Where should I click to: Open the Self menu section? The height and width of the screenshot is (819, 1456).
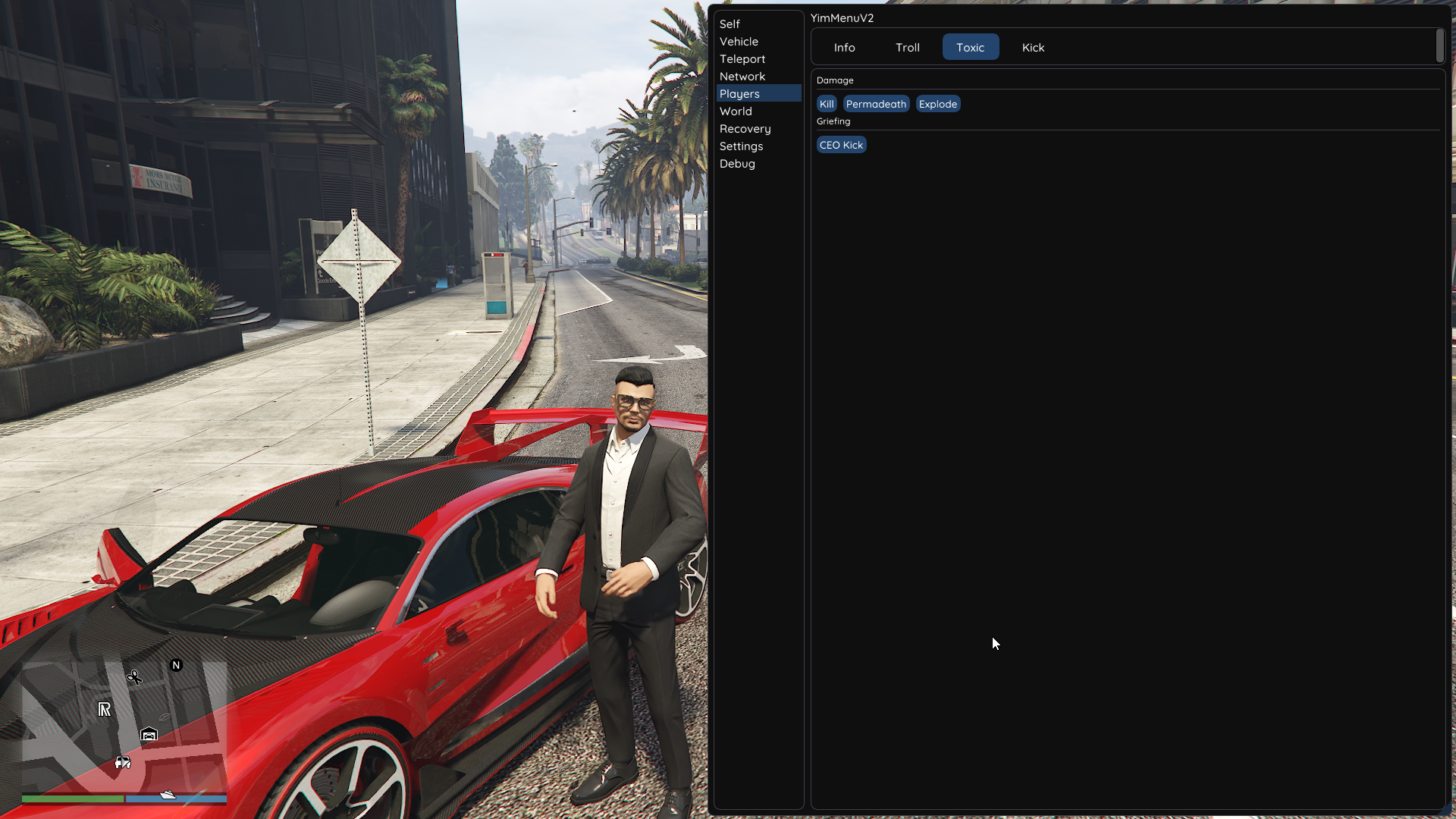point(730,24)
